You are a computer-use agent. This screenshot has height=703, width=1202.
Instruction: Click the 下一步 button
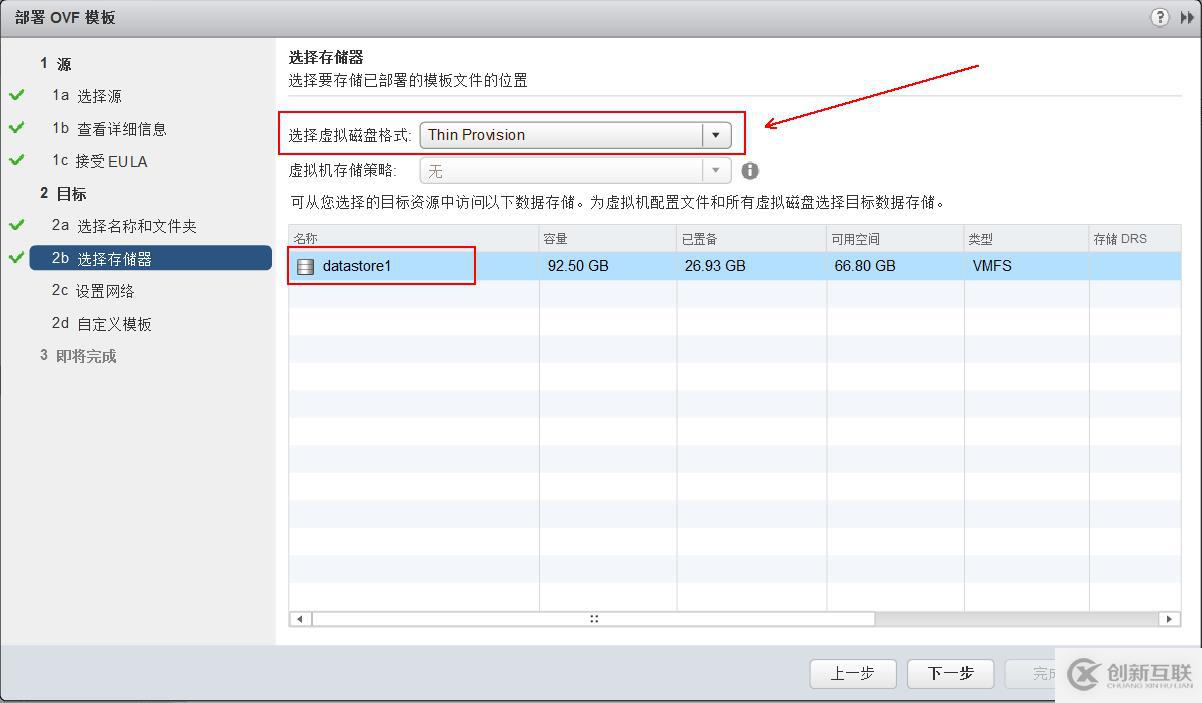[x=949, y=674]
